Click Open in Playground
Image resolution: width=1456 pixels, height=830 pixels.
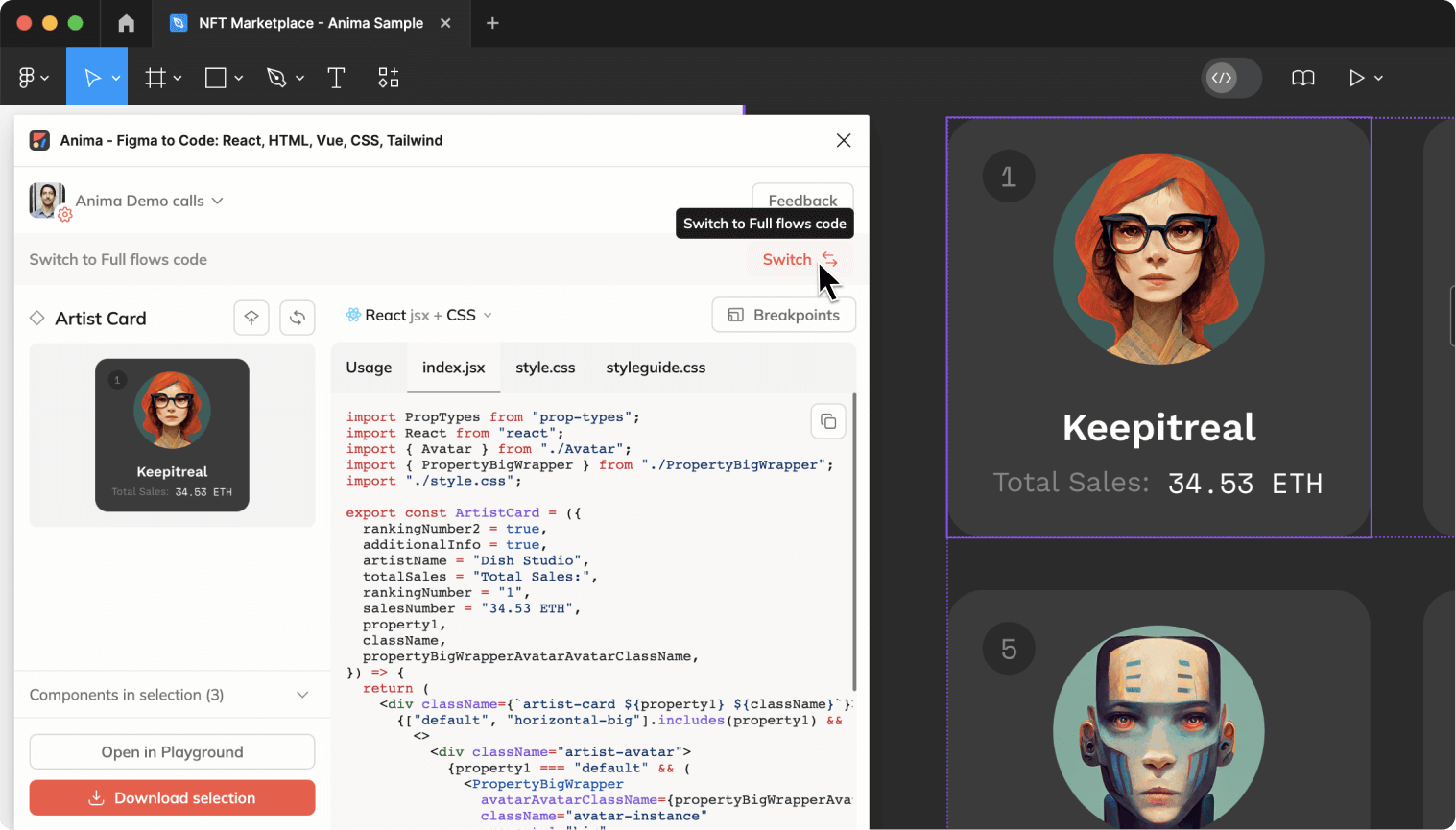point(172,752)
